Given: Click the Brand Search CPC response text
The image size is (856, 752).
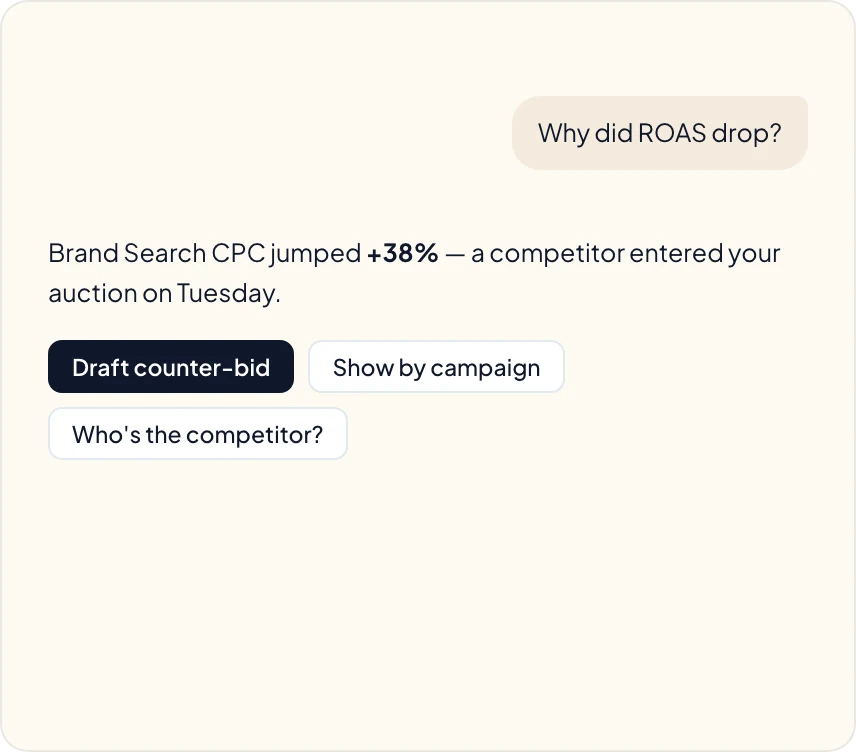Looking at the screenshot, I should [414, 273].
